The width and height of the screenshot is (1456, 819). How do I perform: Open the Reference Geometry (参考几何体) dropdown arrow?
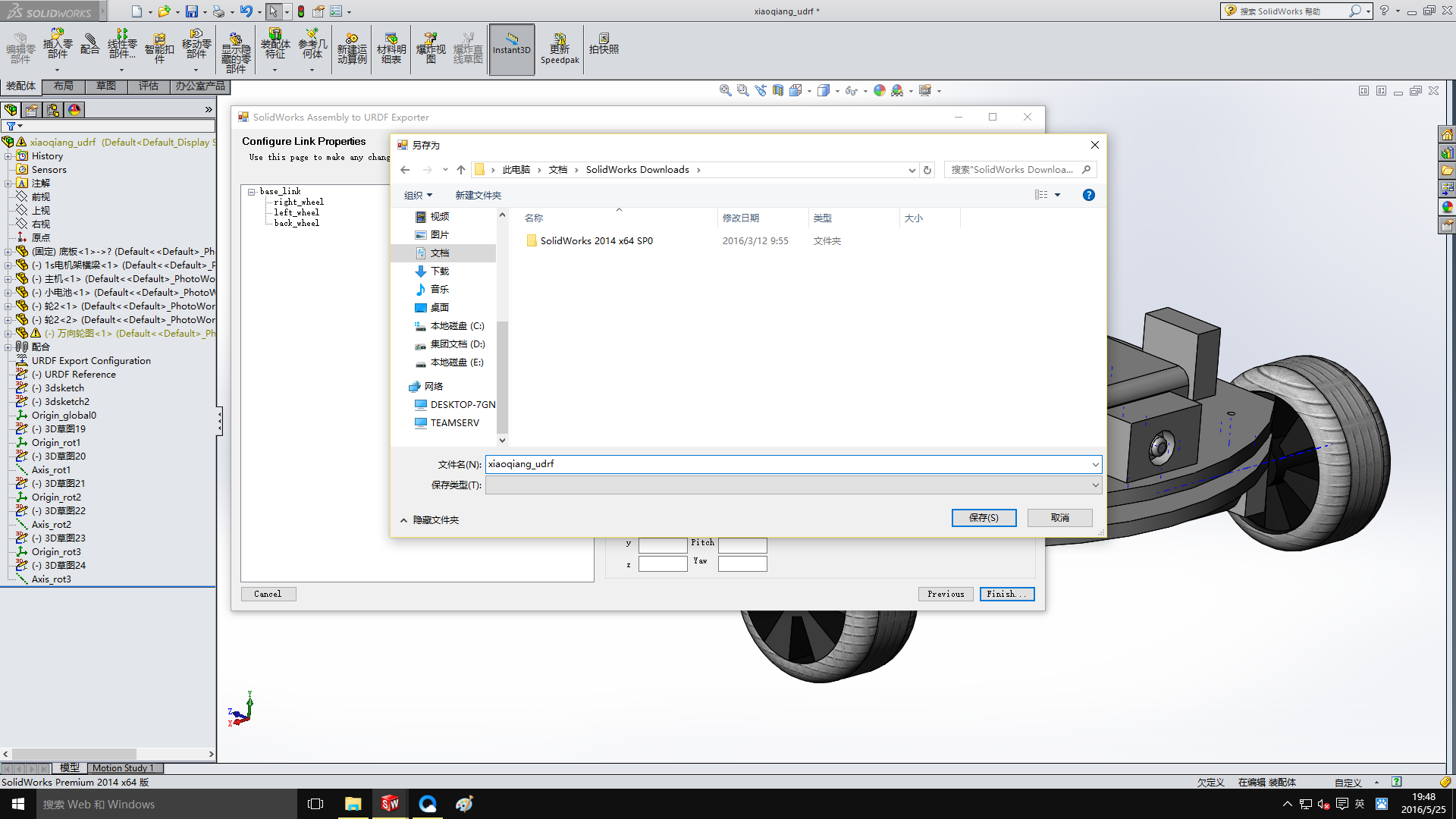coord(312,71)
